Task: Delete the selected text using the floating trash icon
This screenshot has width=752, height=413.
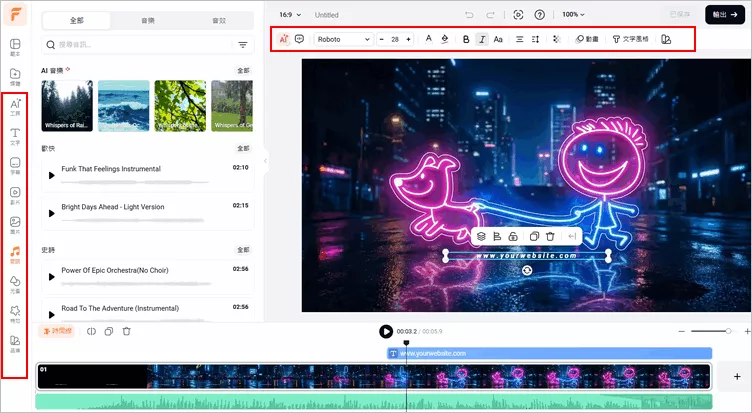Action: click(x=550, y=236)
